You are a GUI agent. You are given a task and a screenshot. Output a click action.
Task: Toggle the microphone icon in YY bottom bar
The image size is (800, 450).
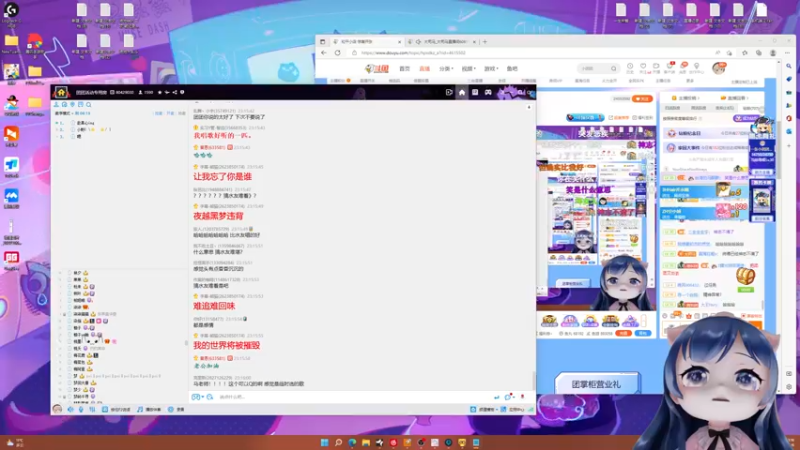(x=81, y=409)
